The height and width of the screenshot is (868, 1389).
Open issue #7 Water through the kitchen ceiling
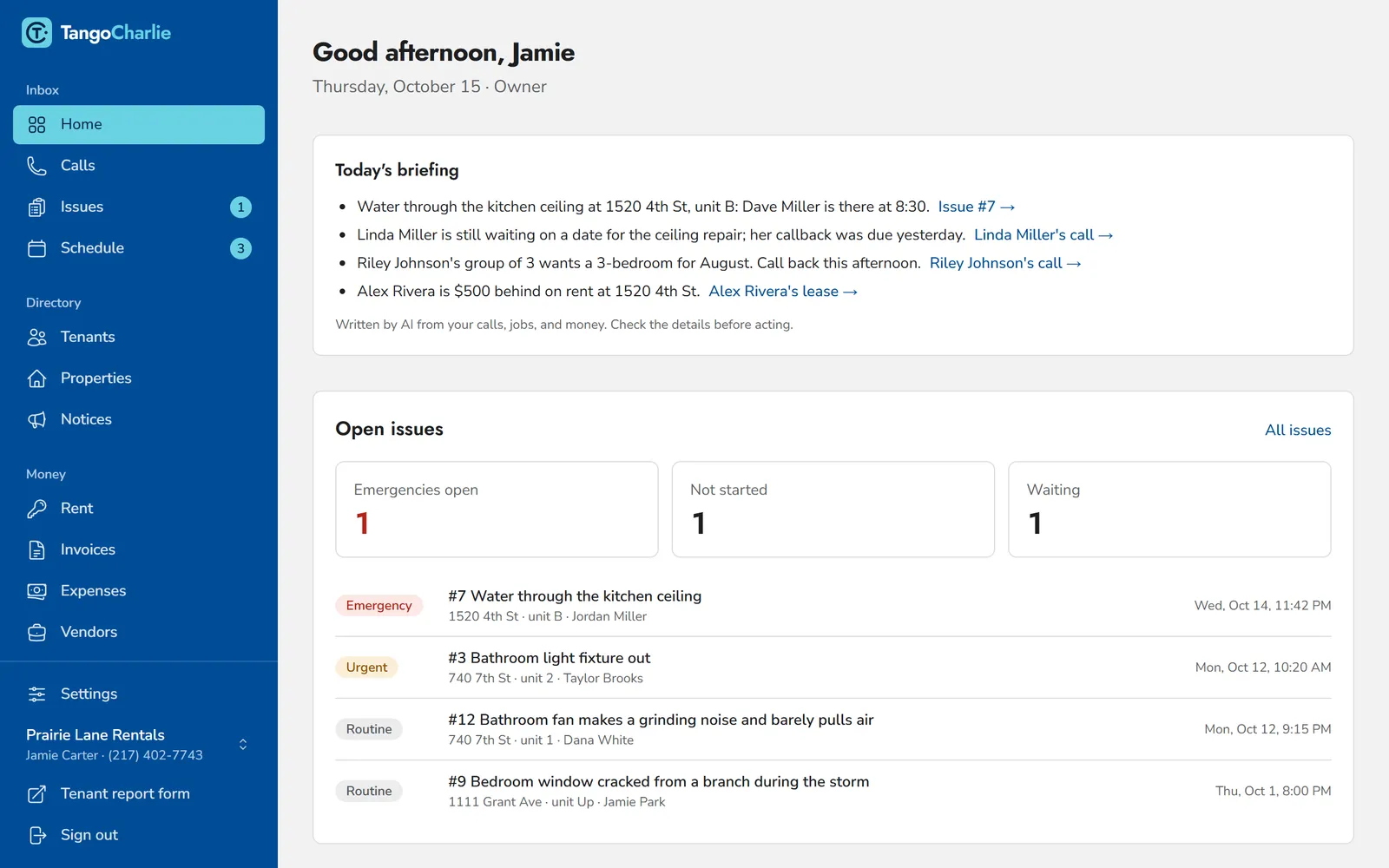(x=833, y=606)
